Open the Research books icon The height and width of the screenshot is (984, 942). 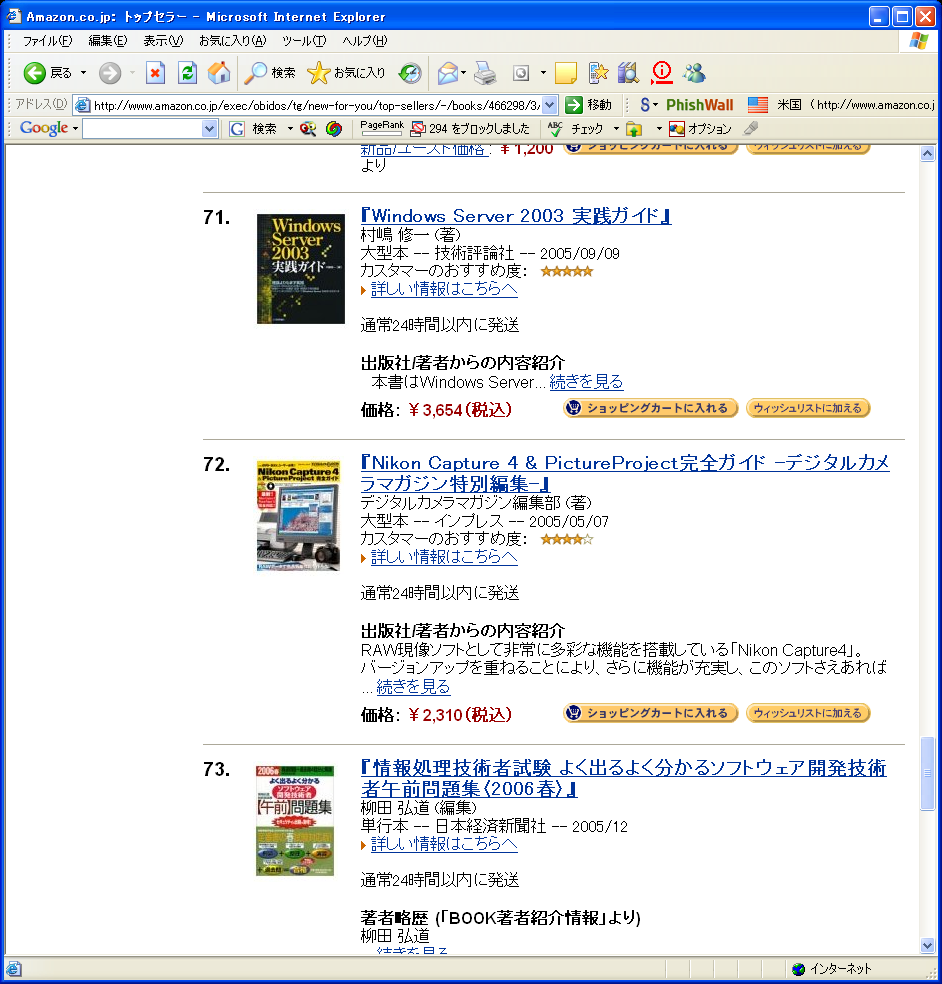(628, 73)
